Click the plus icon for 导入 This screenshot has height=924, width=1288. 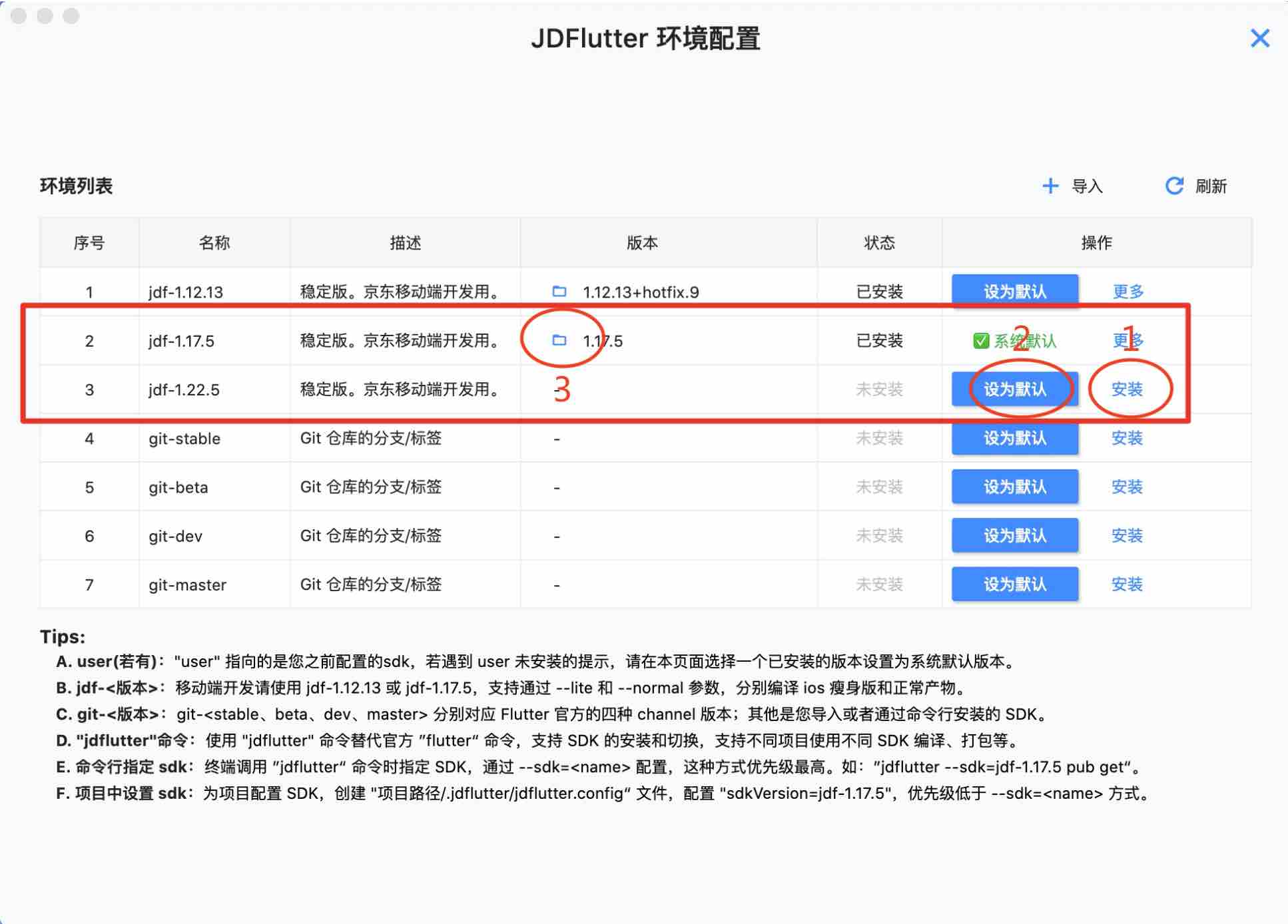click(x=1050, y=186)
